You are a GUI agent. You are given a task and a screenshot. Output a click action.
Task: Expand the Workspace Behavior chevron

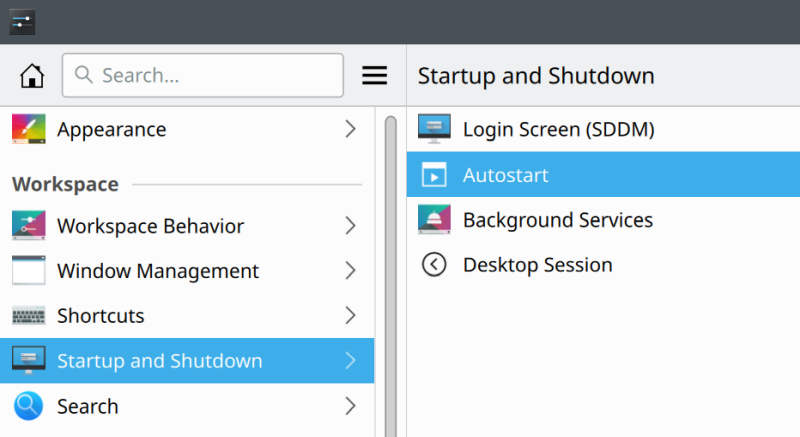(x=350, y=225)
